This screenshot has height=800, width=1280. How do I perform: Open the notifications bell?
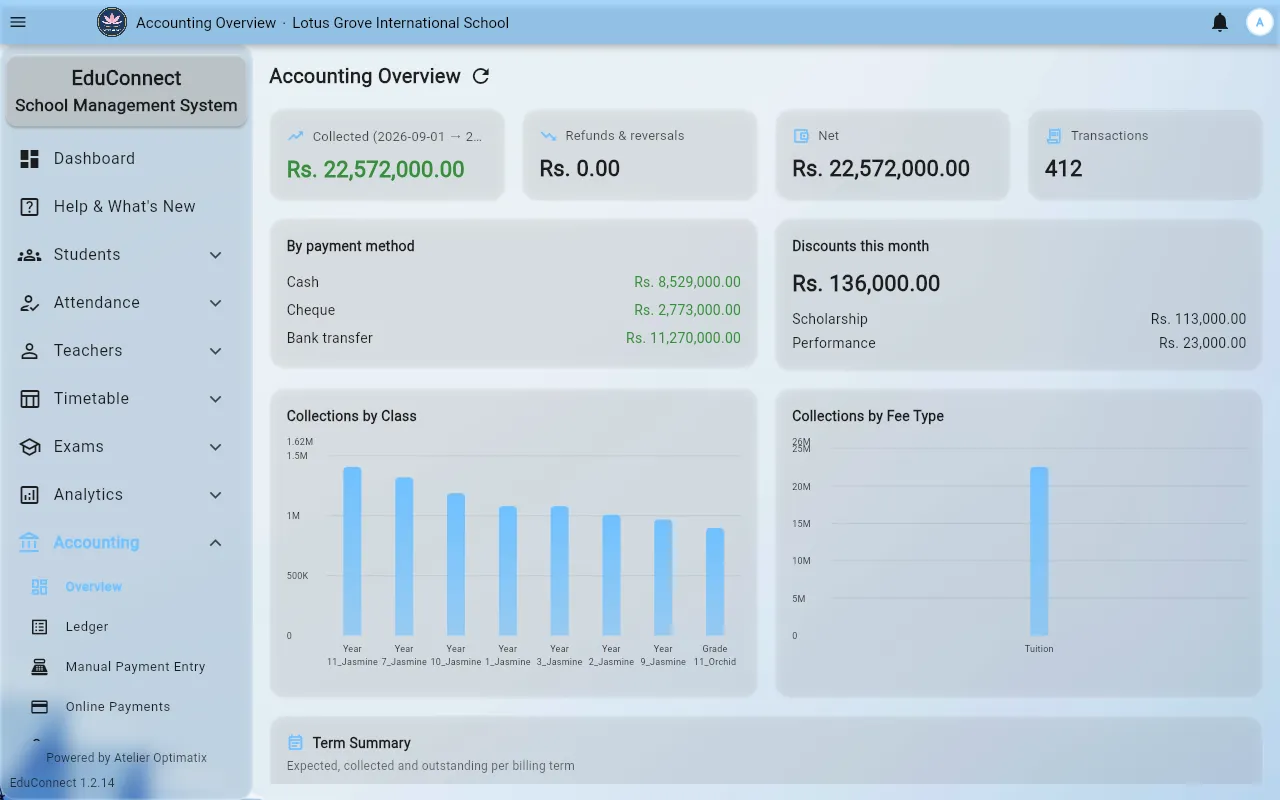coord(1220,22)
